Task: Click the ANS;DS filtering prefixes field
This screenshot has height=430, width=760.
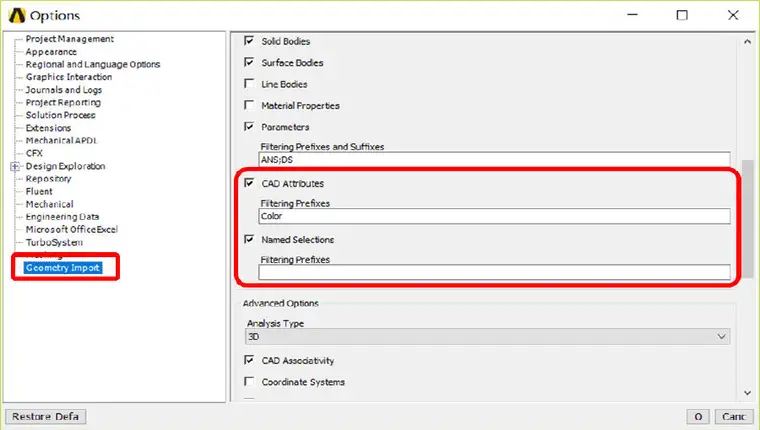Action: pos(494,159)
